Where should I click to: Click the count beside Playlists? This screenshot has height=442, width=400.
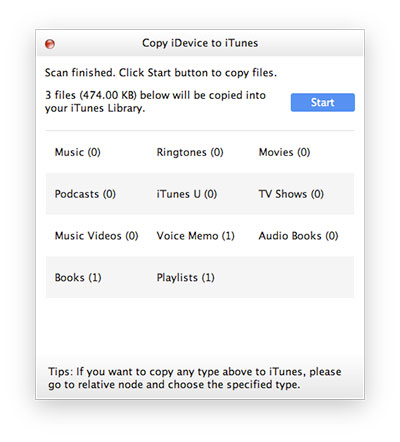click(208, 278)
